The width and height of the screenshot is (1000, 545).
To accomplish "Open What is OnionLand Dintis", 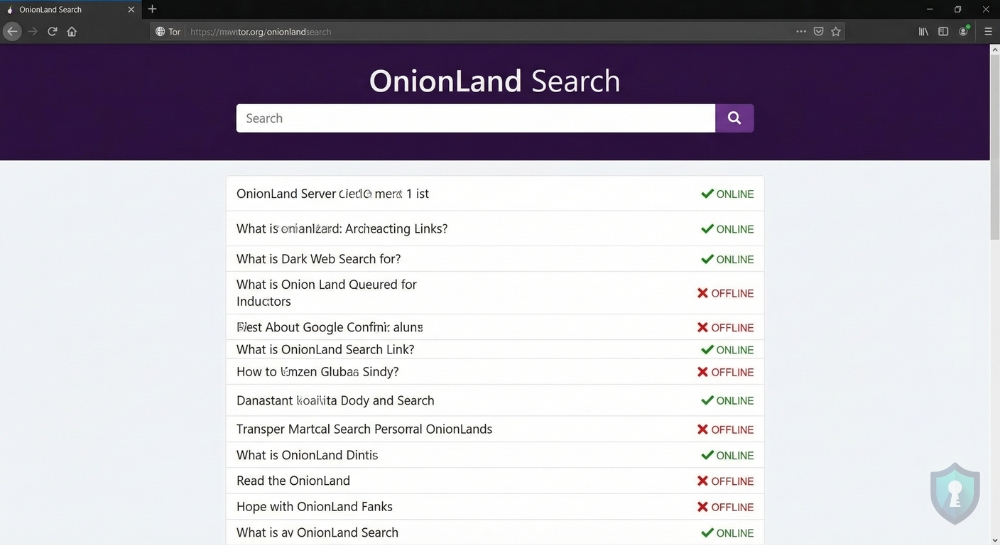I will [307, 455].
